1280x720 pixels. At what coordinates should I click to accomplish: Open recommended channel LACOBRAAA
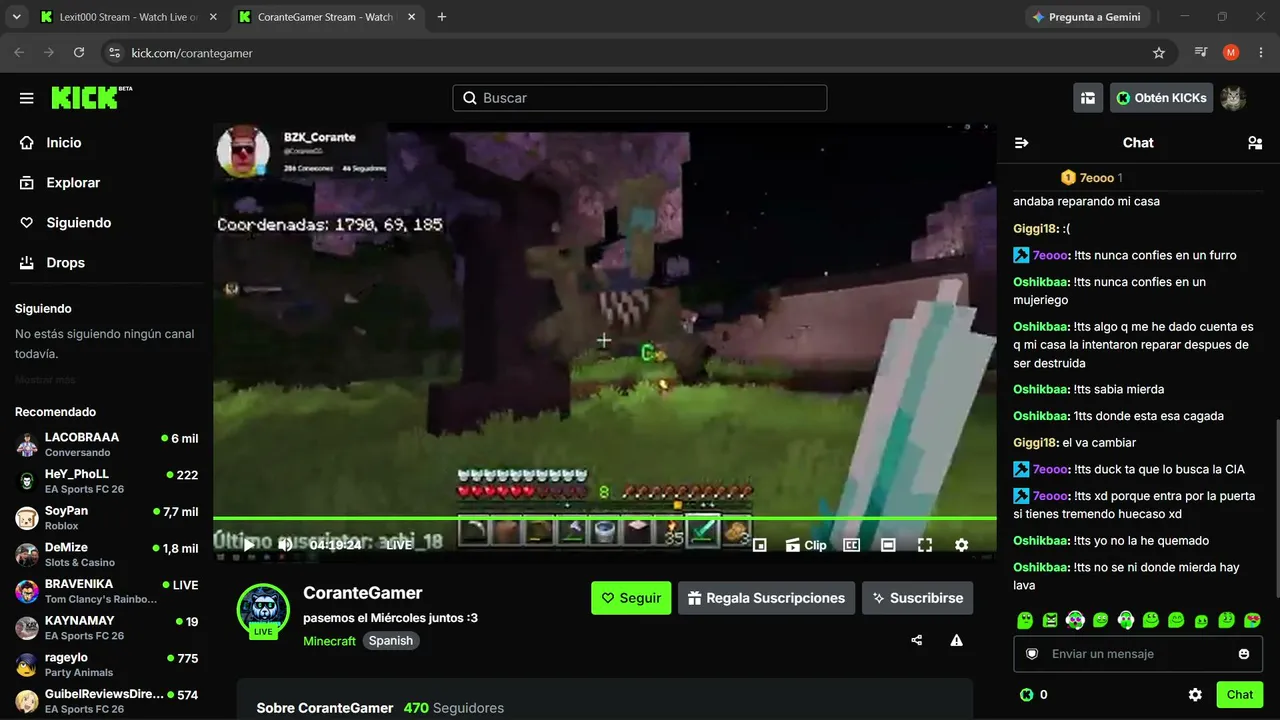107,445
